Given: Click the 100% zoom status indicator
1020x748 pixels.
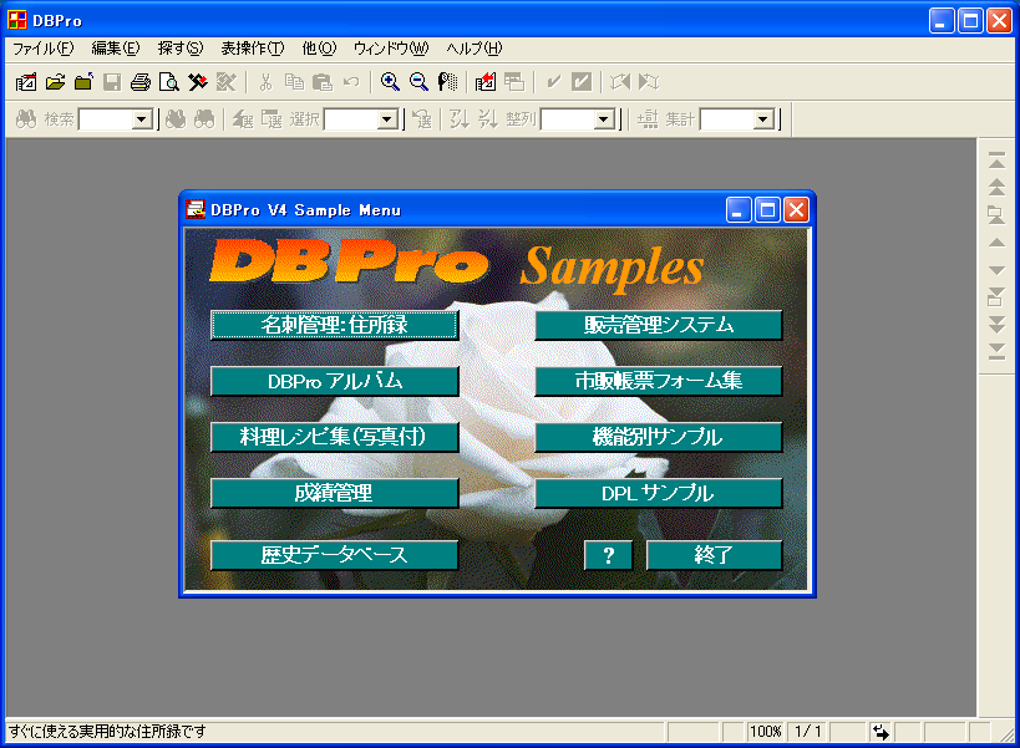Looking at the screenshot, I should tap(765, 732).
